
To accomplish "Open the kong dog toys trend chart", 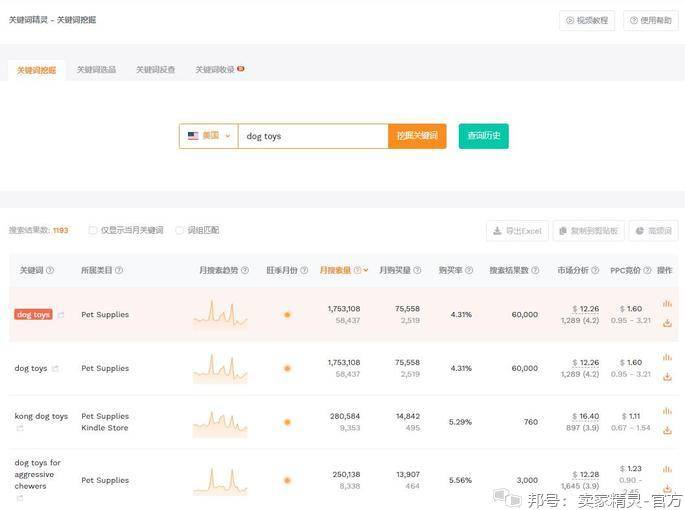I will (x=220, y=423).
